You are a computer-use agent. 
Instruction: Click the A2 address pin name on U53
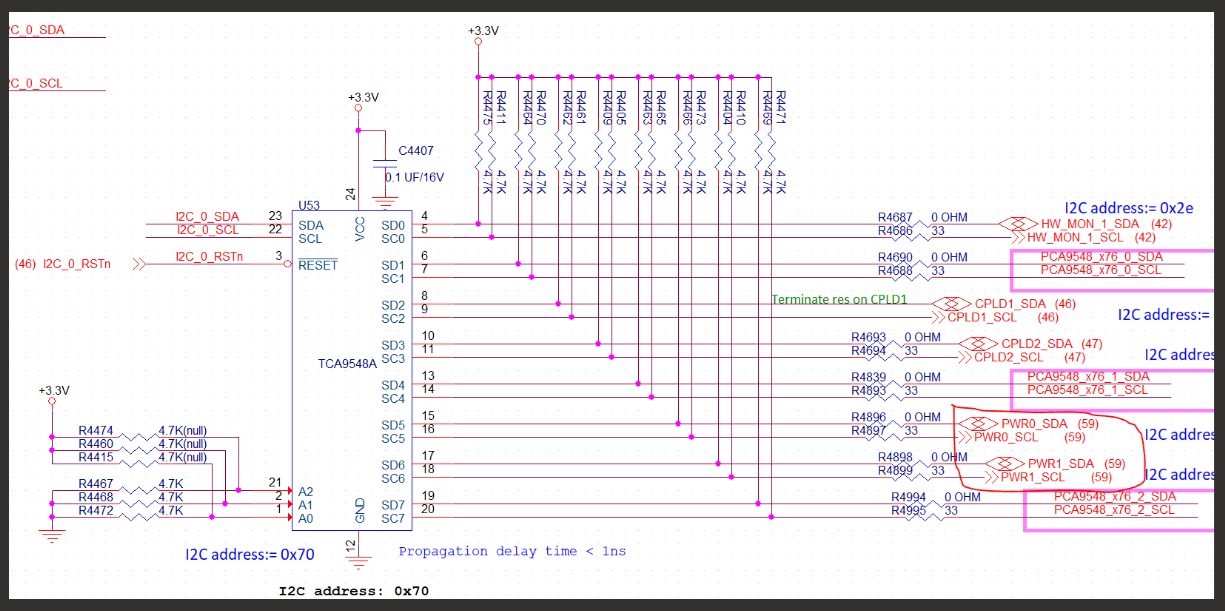[306, 491]
